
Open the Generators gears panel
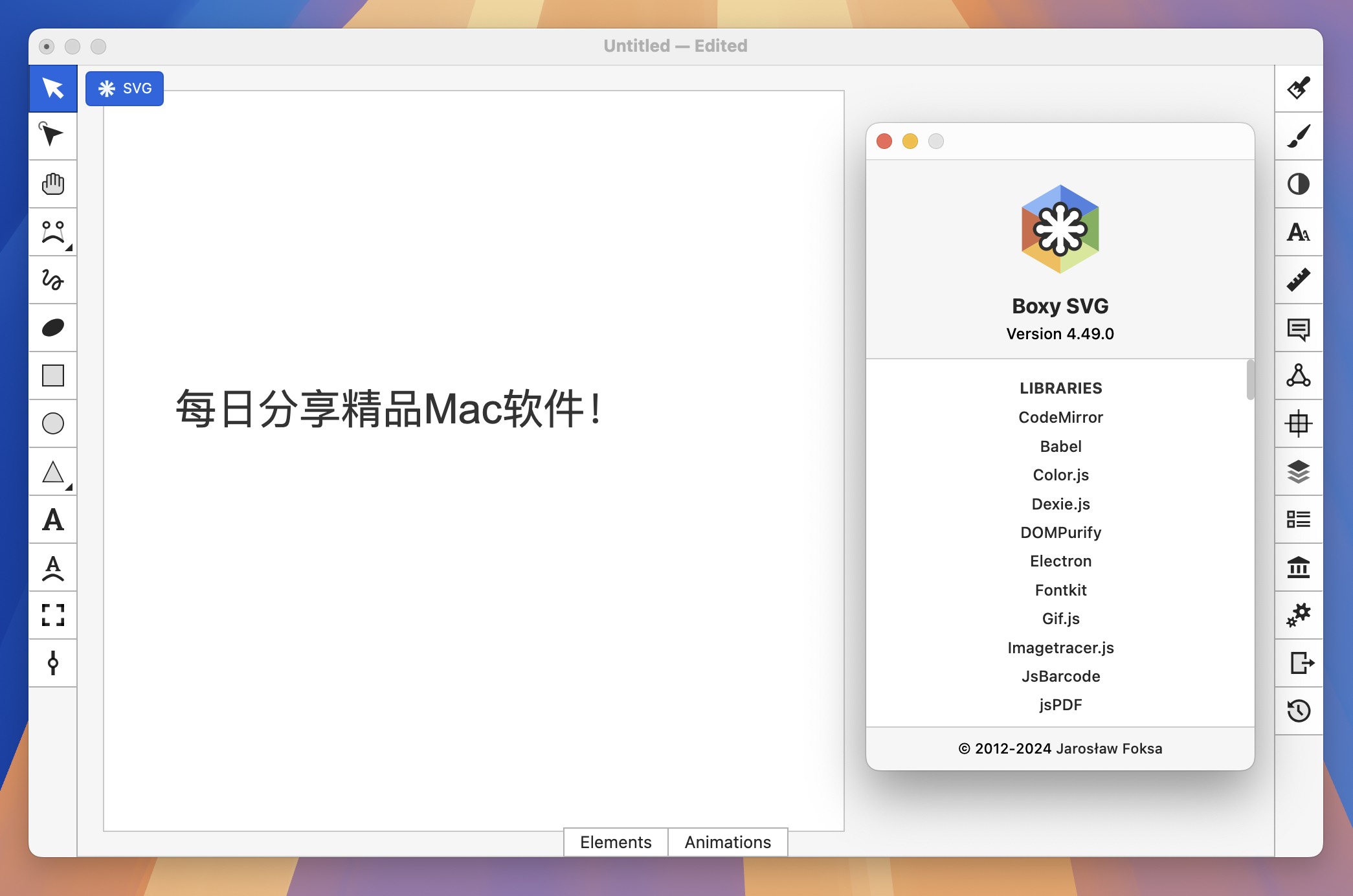[x=1299, y=615]
